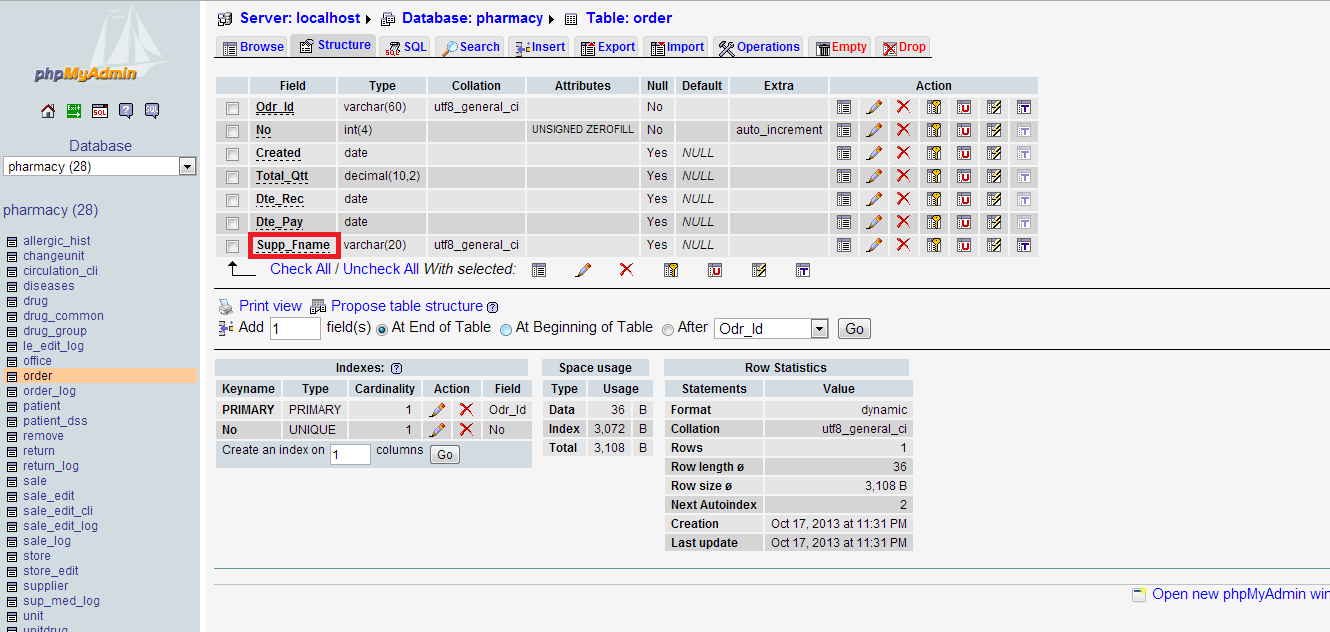Focus the index columns number input
This screenshot has height=632, width=1330.
(350, 454)
